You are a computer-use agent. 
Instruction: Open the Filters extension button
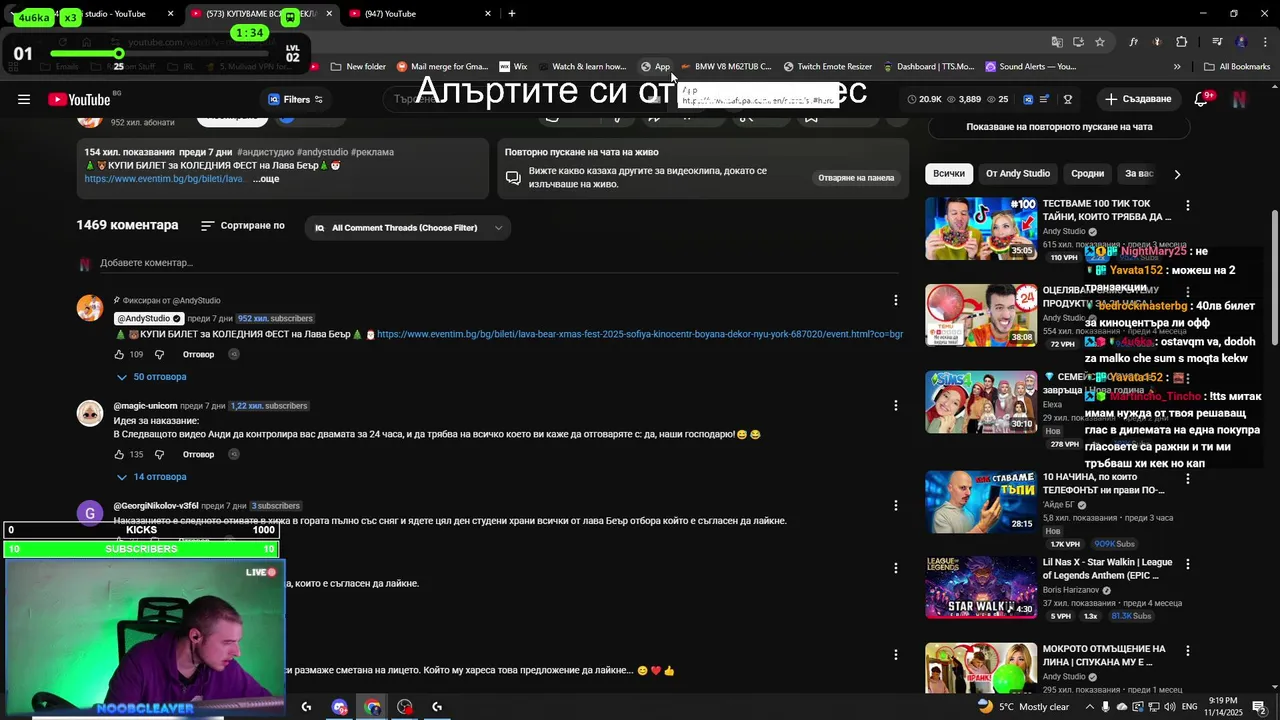tap(296, 99)
